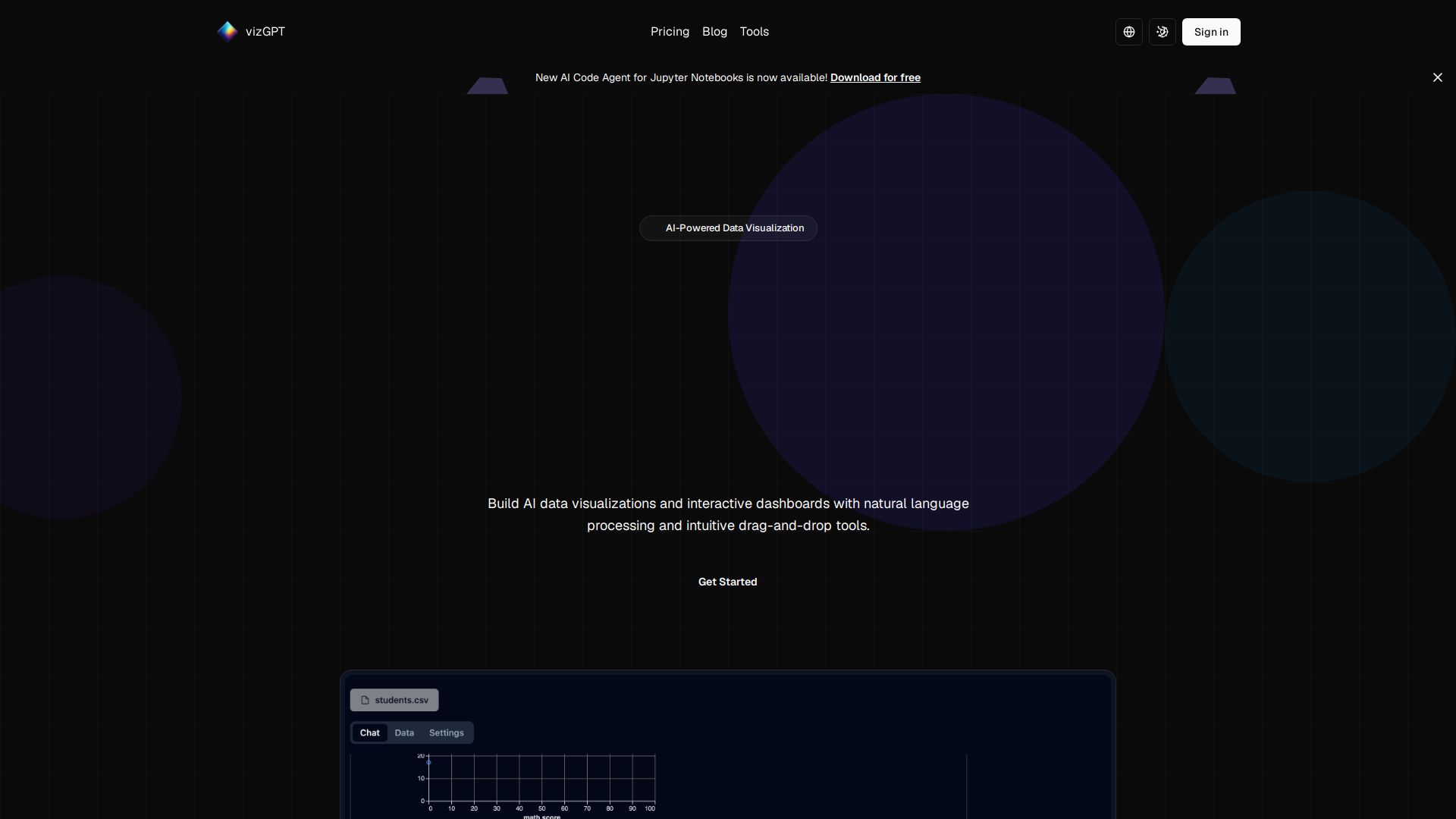This screenshot has width=1456, height=819.
Task: Follow the Download for free link
Action: pyautogui.click(x=875, y=77)
